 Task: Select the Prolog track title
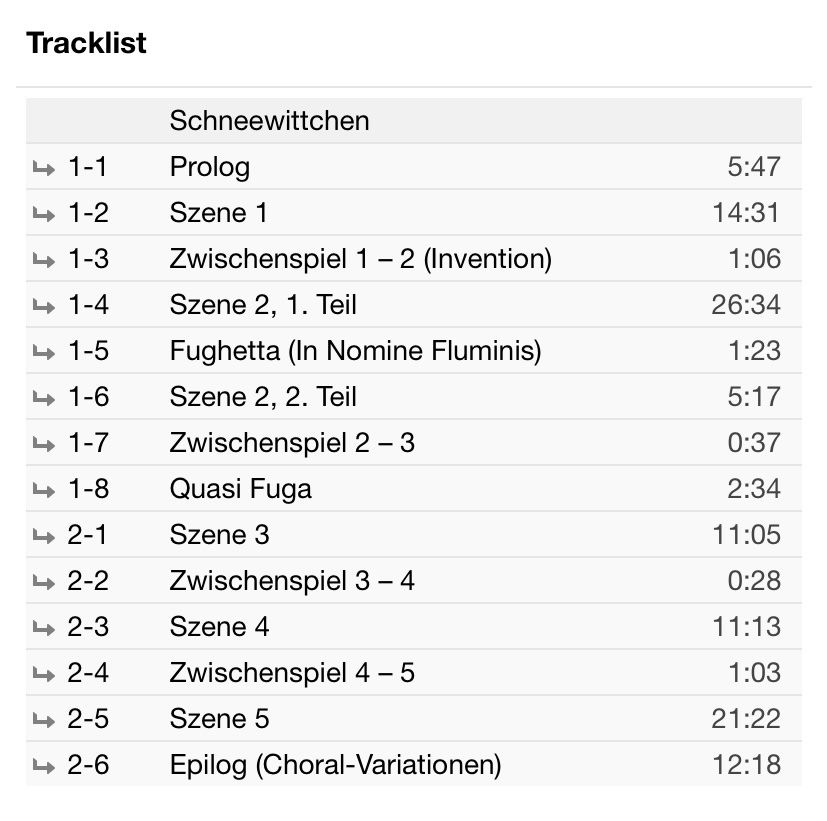[x=210, y=168]
